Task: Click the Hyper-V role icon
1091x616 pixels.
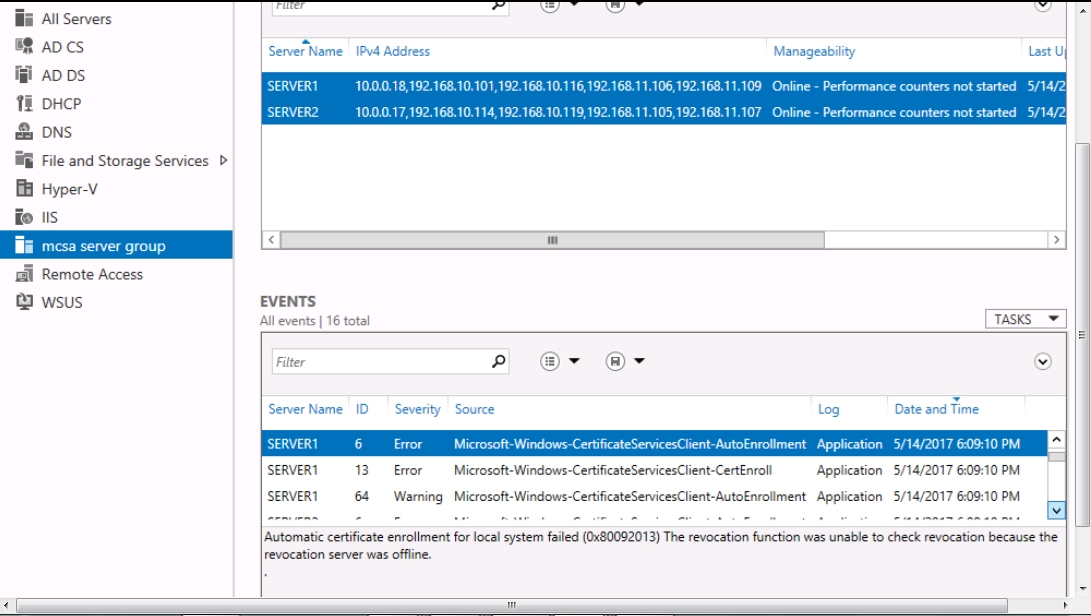Action: [x=24, y=189]
